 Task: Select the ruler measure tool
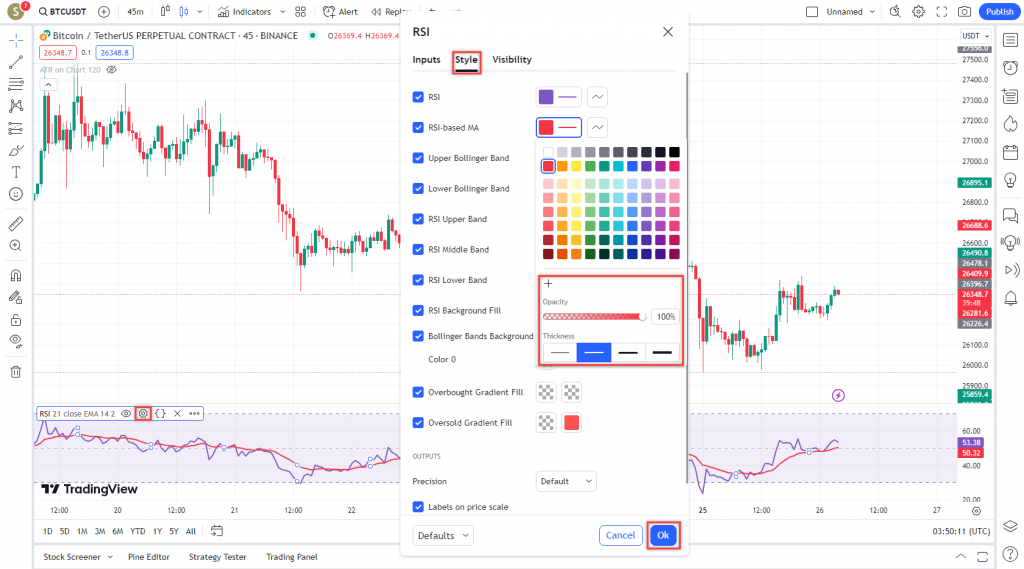(16, 223)
